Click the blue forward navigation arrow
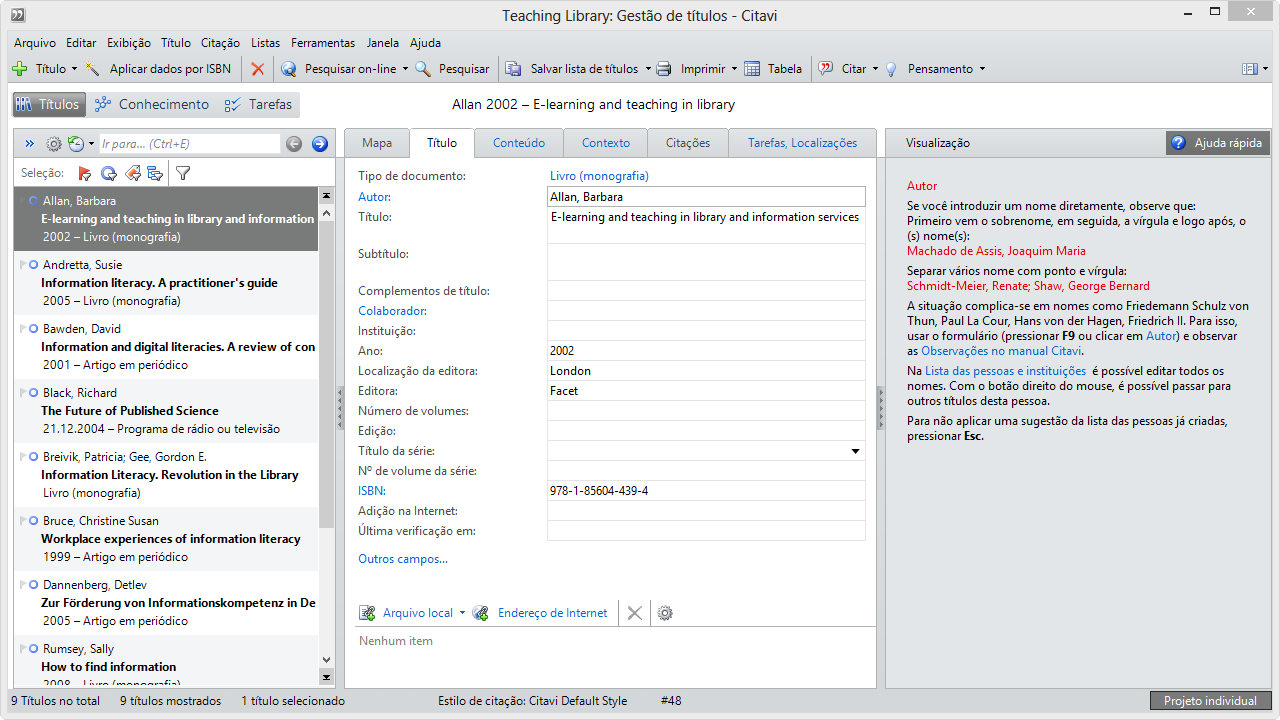Viewport: 1280px width, 720px height. tap(320, 144)
